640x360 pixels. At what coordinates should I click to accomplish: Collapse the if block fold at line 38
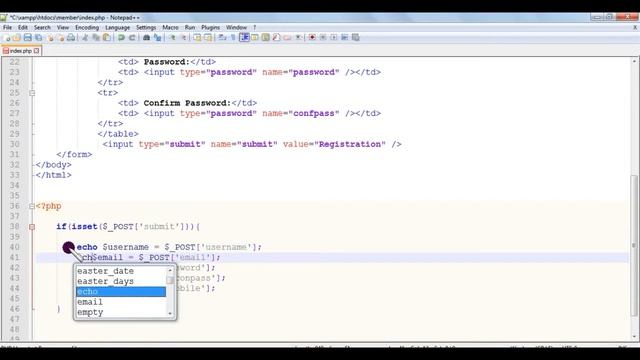point(32,227)
